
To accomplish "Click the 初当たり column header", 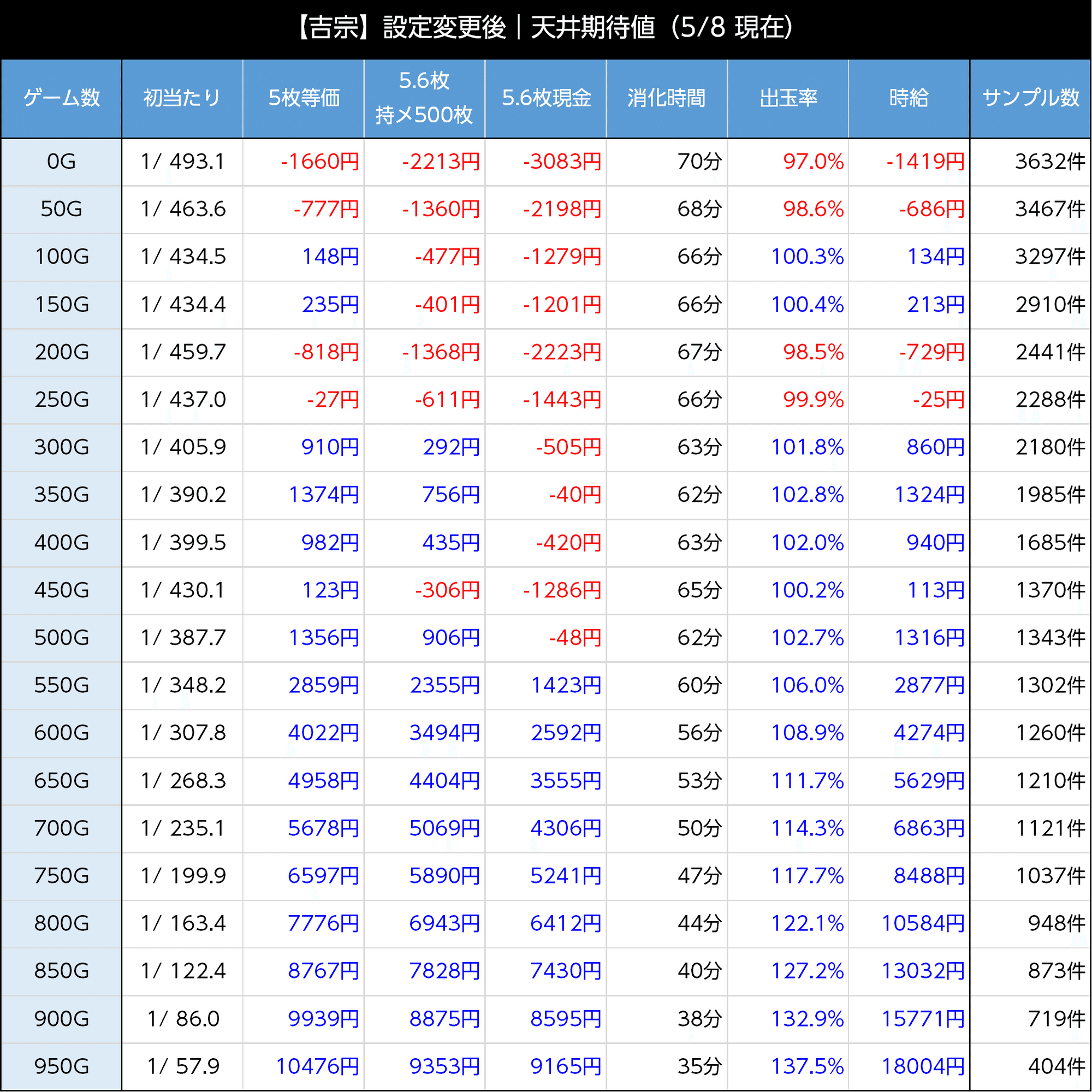I will [x=182, y=98].
